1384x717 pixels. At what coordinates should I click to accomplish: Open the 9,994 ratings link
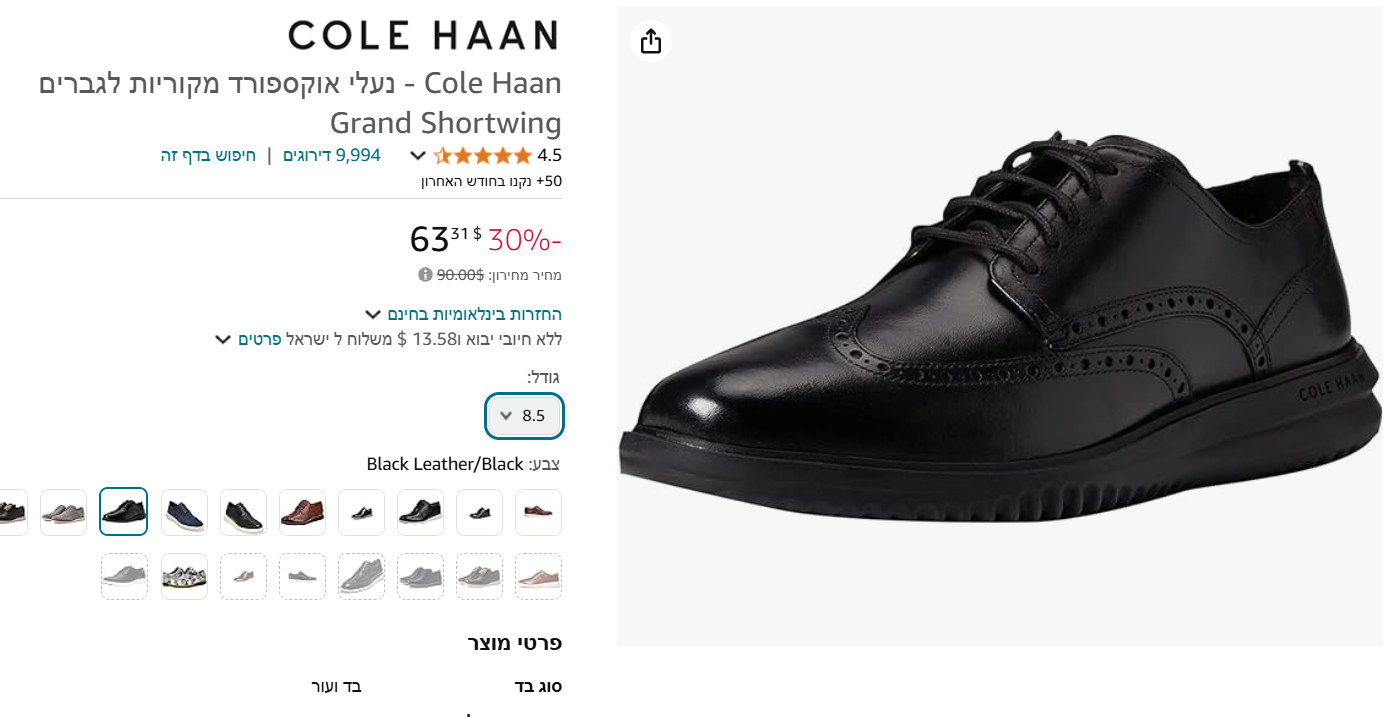[332, 155]
